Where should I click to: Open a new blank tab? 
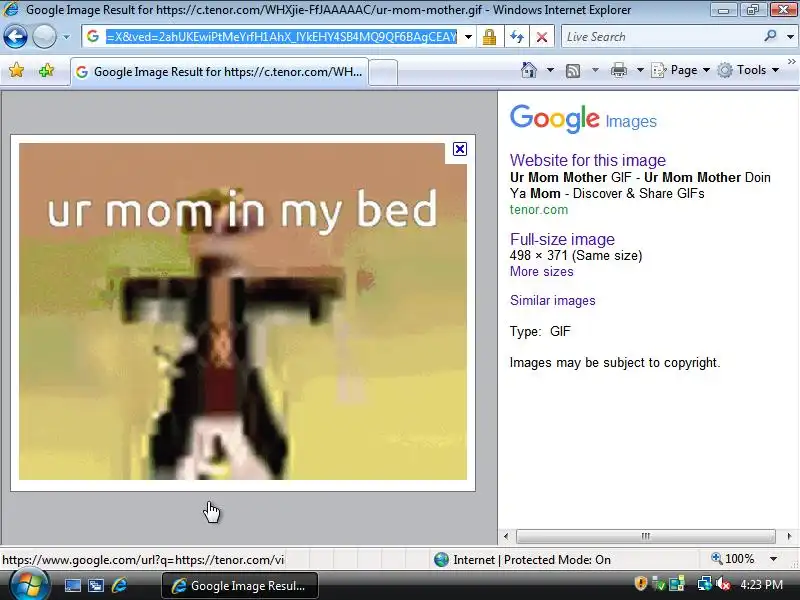coord(383,72)
